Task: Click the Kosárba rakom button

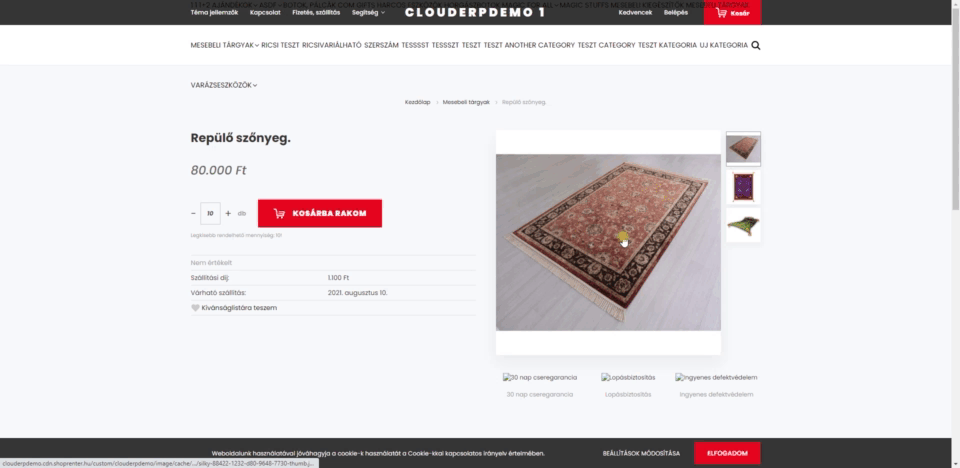Action: coord(320,213)
